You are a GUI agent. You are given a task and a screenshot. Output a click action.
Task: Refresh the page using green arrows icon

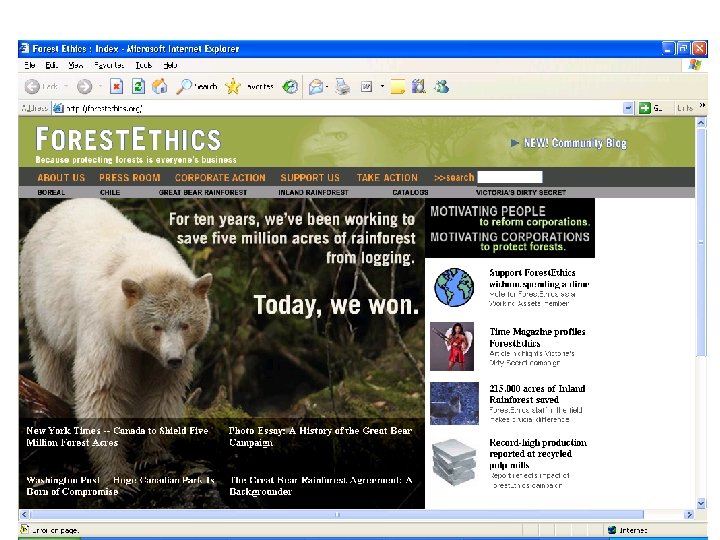coord(138,86)
